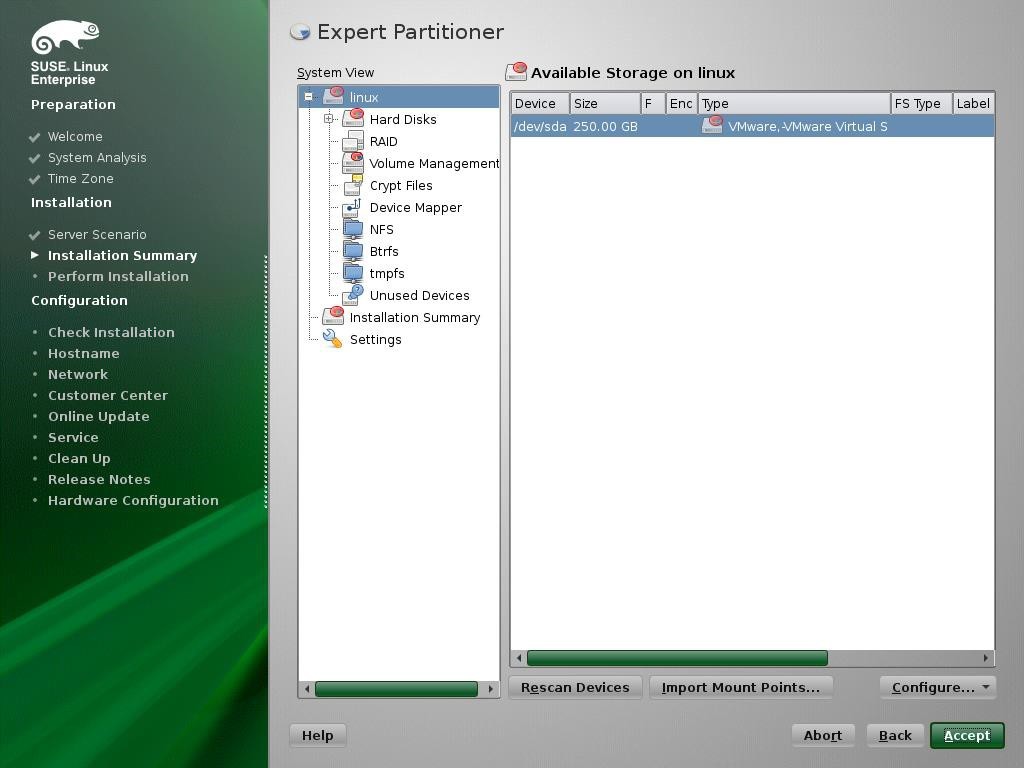Click the Btrfs tree icon
Image resolution: width=1024 pixels, height=768 pixels.
pos(353,251)
